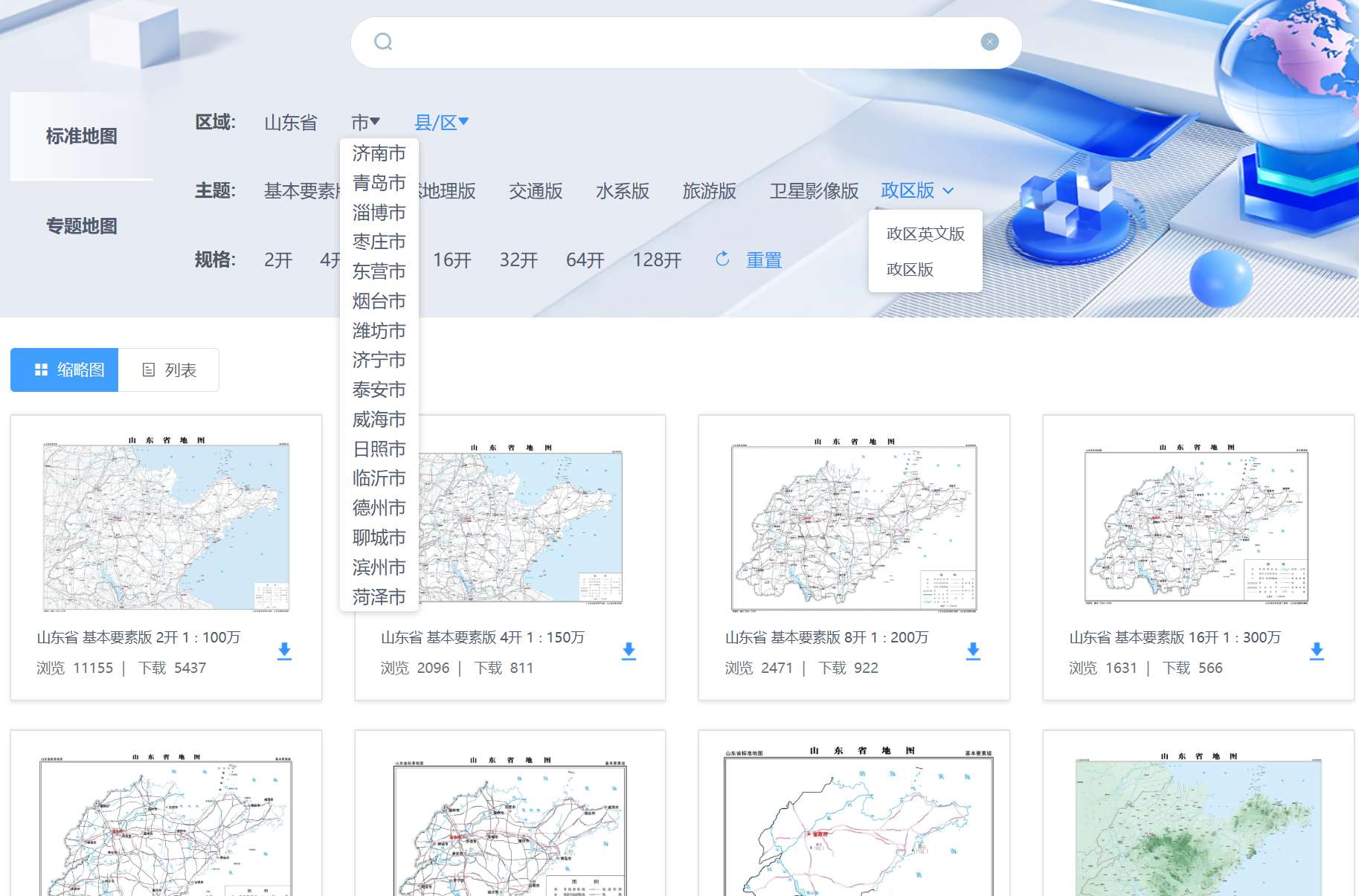This screenshot has width=1359, height=896.
Task: Open the 2开 1:100万 map thumbnail
Action: [x=166, y=523]
